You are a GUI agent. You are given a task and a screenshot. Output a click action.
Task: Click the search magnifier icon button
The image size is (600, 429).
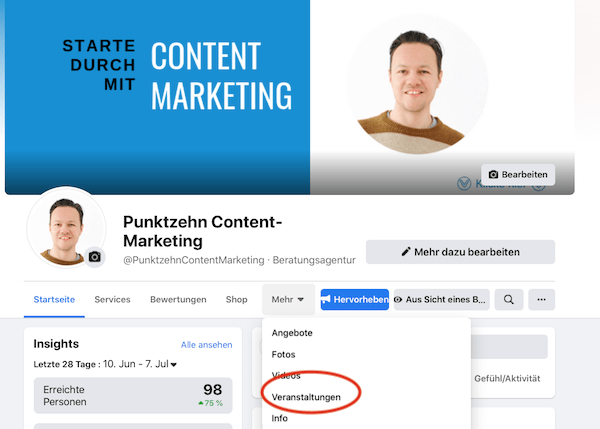pos(509,299)
